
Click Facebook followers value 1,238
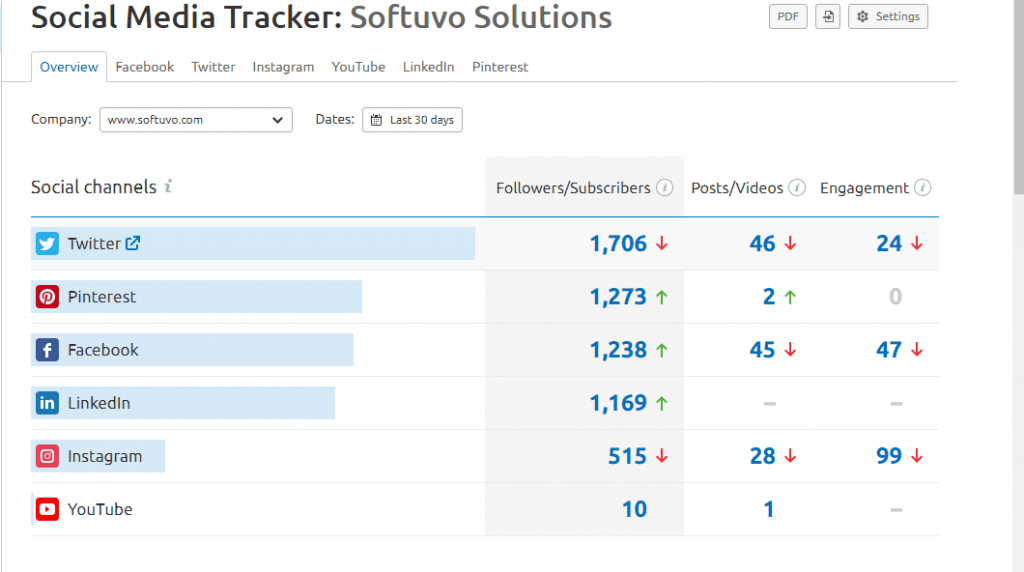(618, 350)
